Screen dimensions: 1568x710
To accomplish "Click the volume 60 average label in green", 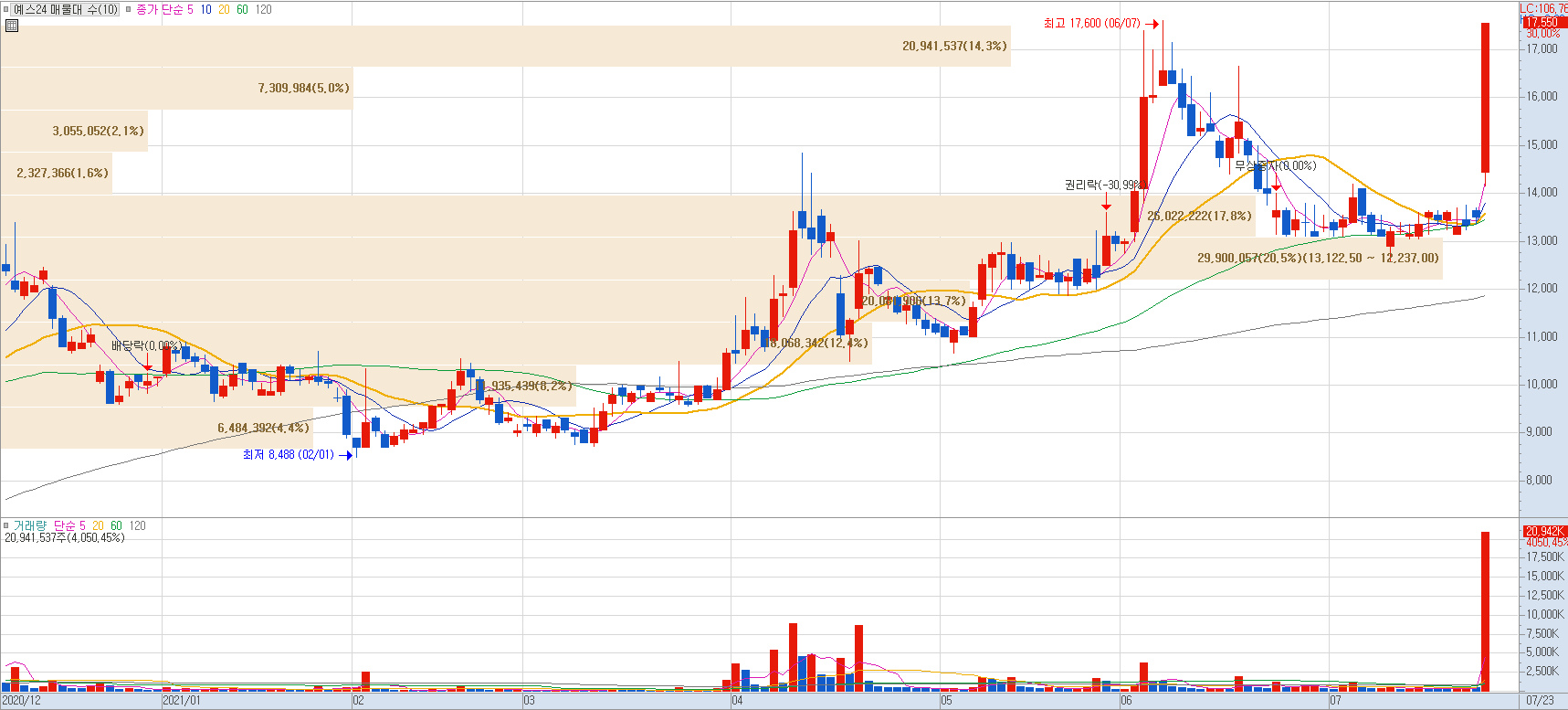I will click(x=116, y=525).
